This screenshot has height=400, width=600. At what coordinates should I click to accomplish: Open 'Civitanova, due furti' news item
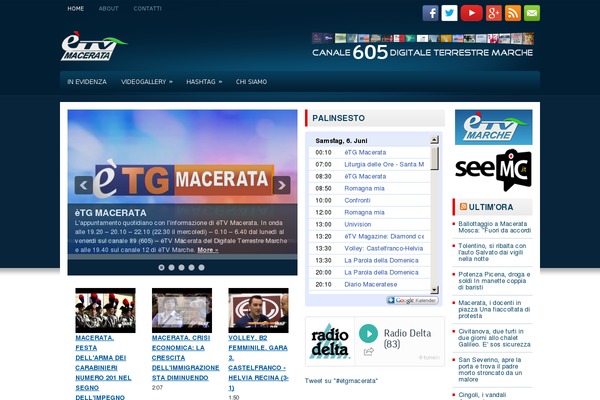494,338
